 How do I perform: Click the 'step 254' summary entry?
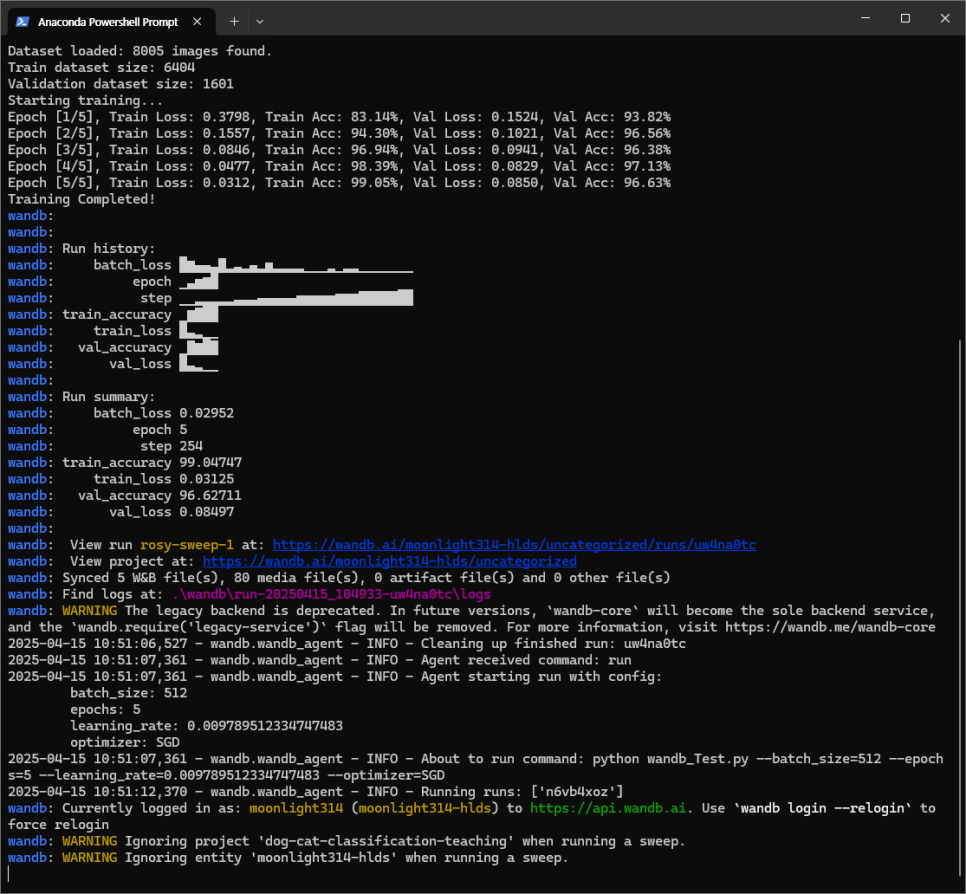(x=171, y=446)
